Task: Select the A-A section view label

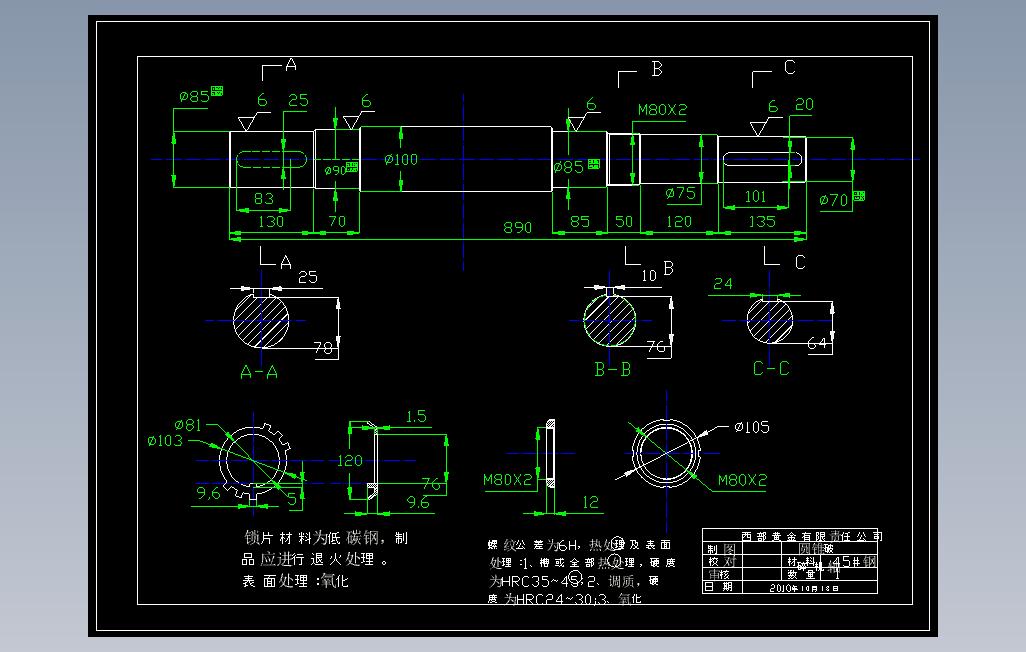Action: pos(259,372)
